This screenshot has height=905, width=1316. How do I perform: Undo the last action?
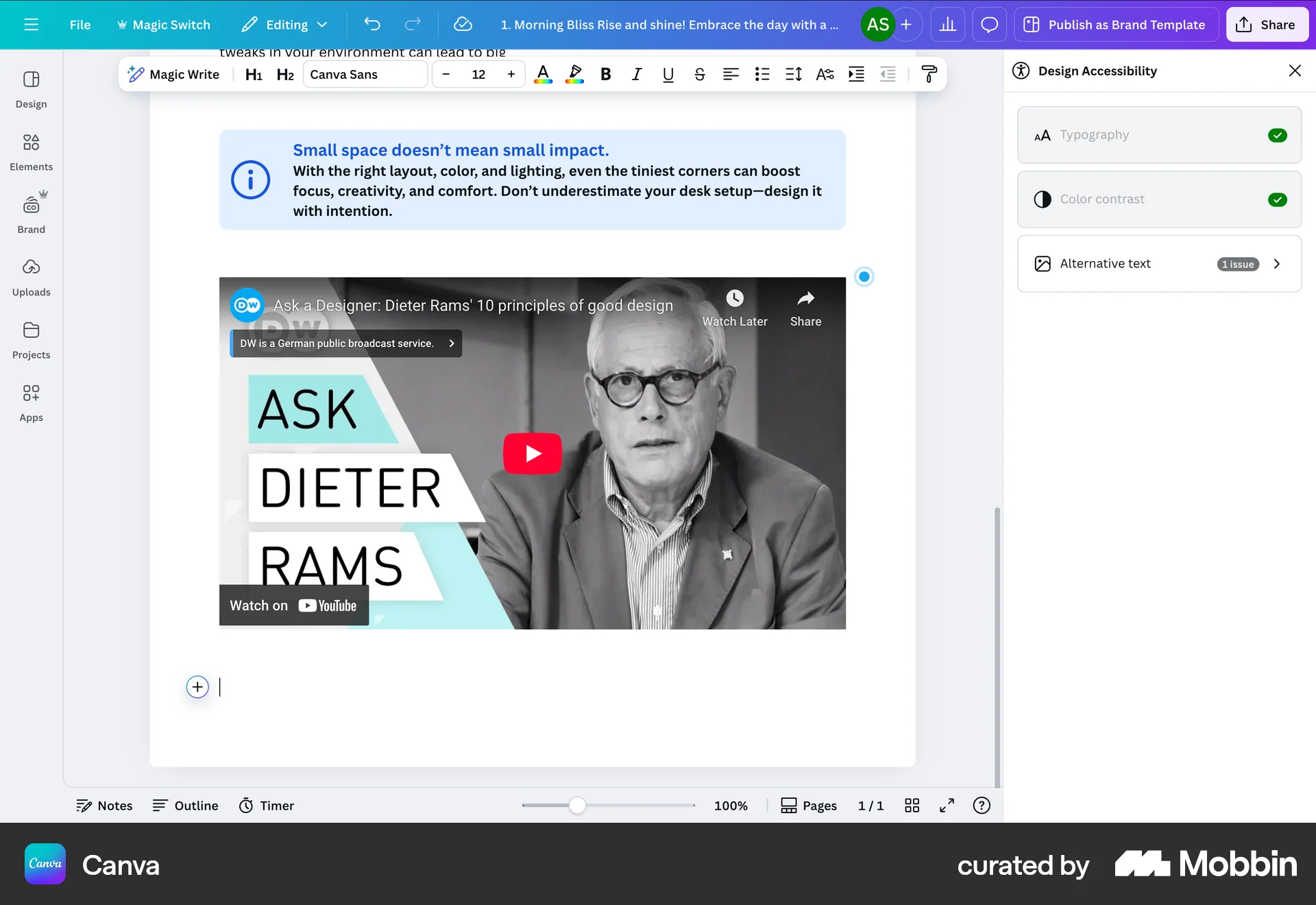tap(373, 25)
